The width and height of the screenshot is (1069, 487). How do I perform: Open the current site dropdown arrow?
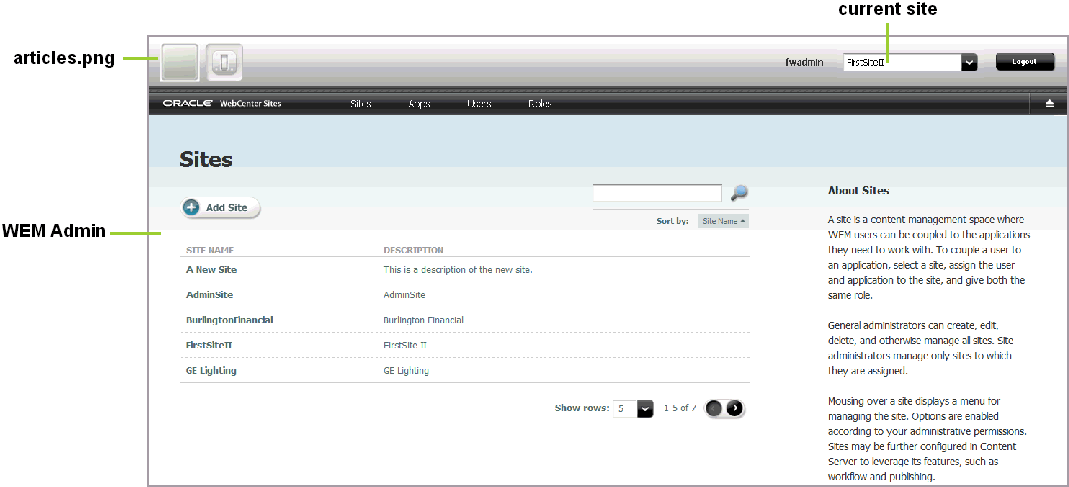pyautogui.click(x=969, y=62)
